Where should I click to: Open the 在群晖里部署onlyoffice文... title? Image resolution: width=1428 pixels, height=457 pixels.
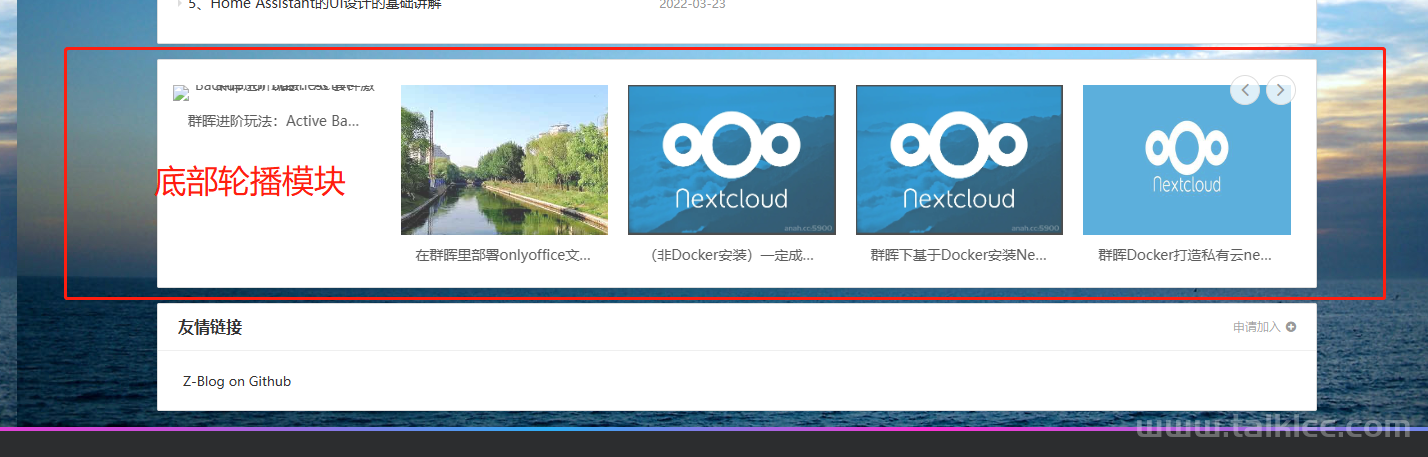click(503, 255)
